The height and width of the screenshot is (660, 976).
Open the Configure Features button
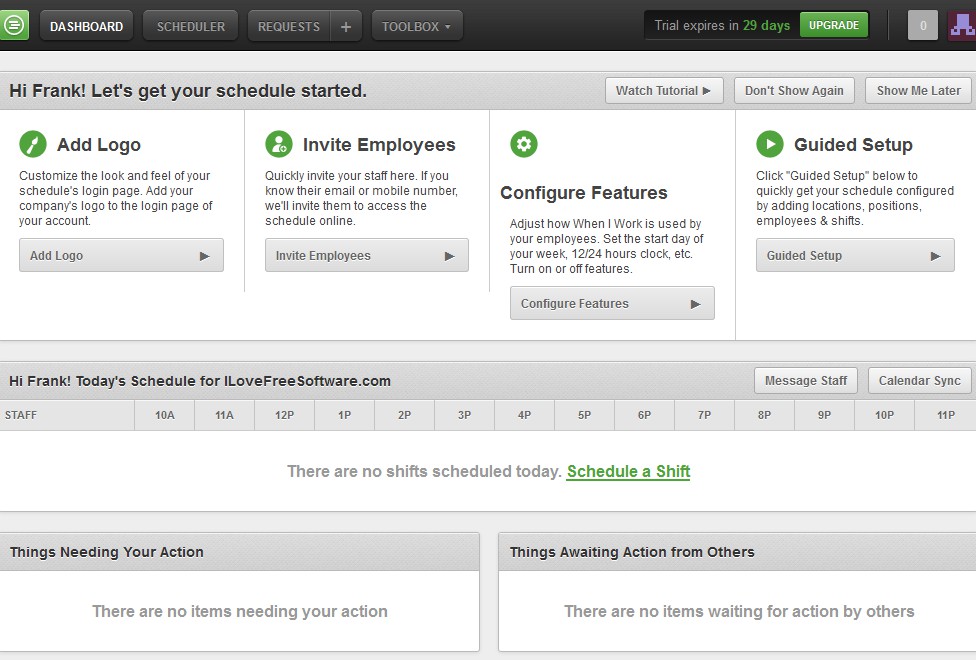[612, 303]
